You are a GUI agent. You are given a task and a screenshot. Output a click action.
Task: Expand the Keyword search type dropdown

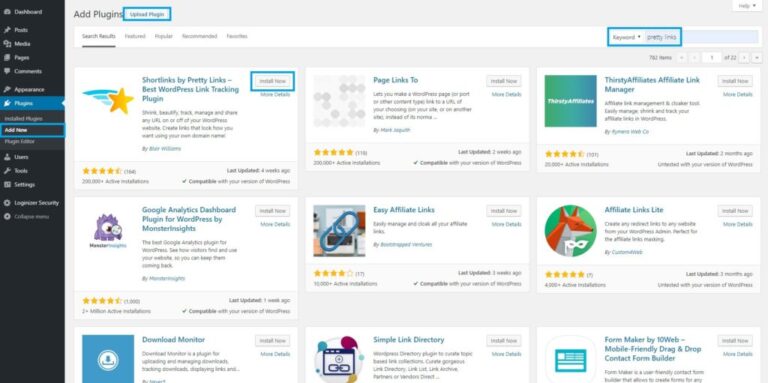[626, 37]
